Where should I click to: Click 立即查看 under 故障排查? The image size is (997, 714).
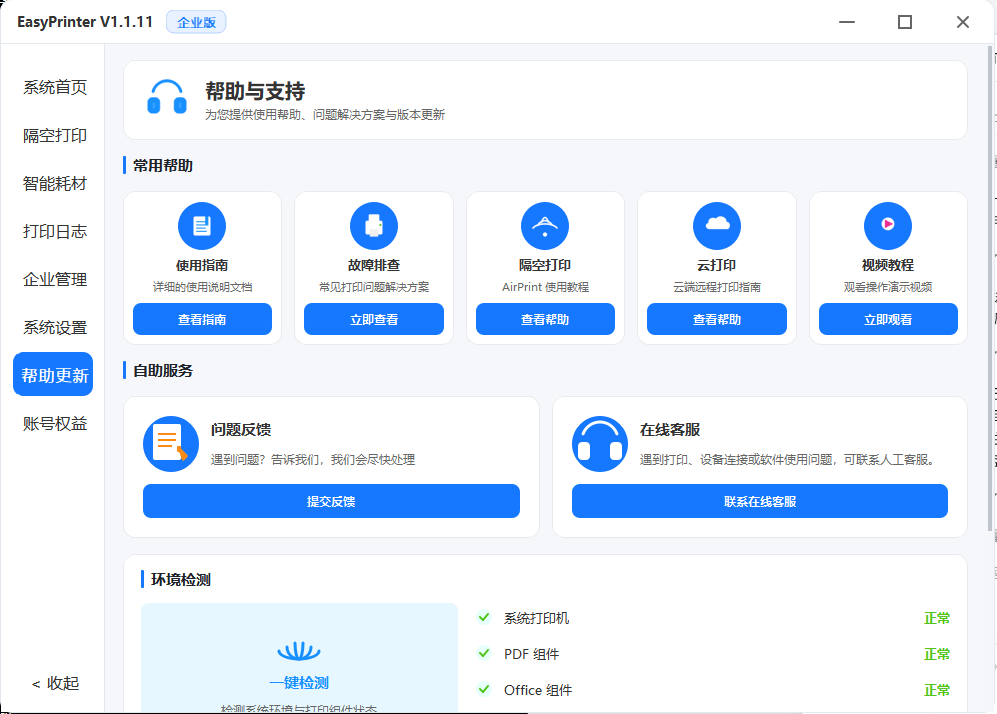[x=374, y=319]
